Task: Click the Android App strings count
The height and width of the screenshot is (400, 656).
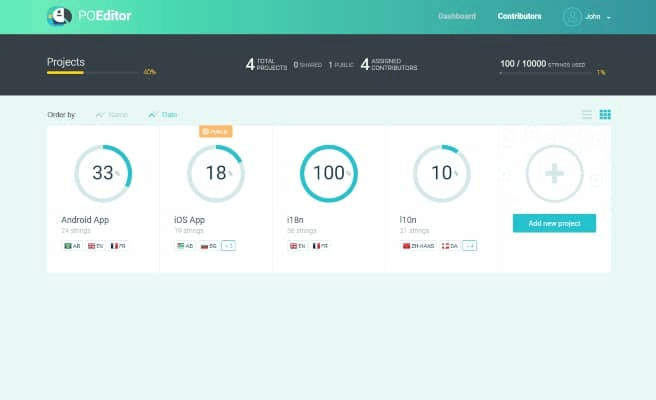Action: coord(76,231)
